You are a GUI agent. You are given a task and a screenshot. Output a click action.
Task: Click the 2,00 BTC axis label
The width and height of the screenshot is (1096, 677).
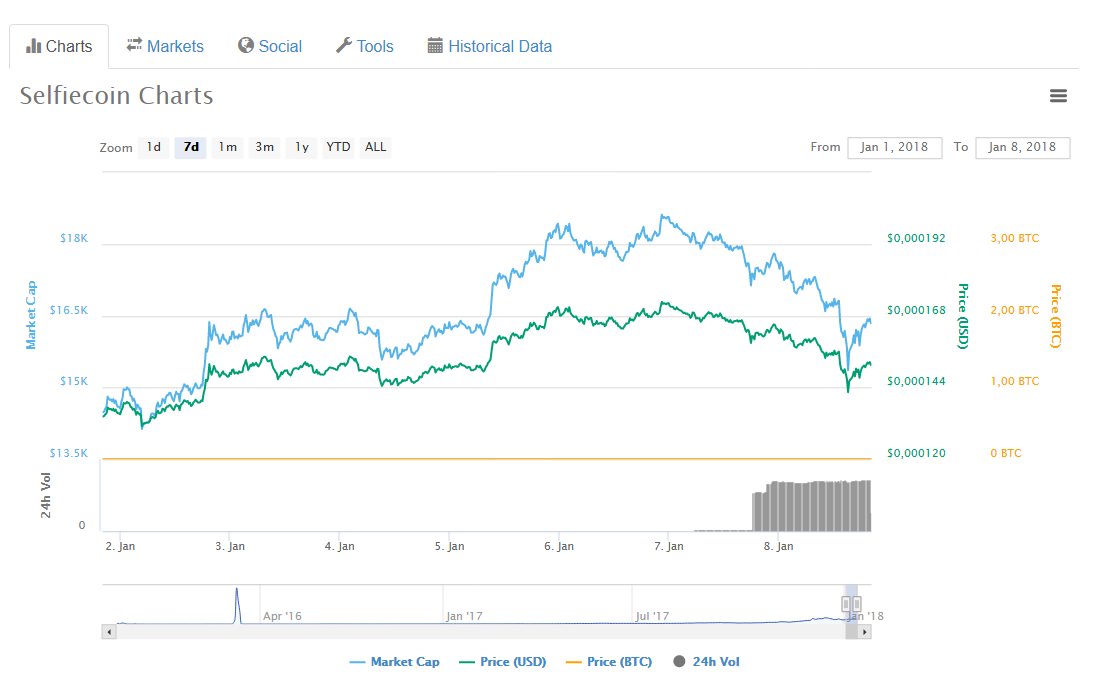tap(1014, 310)
